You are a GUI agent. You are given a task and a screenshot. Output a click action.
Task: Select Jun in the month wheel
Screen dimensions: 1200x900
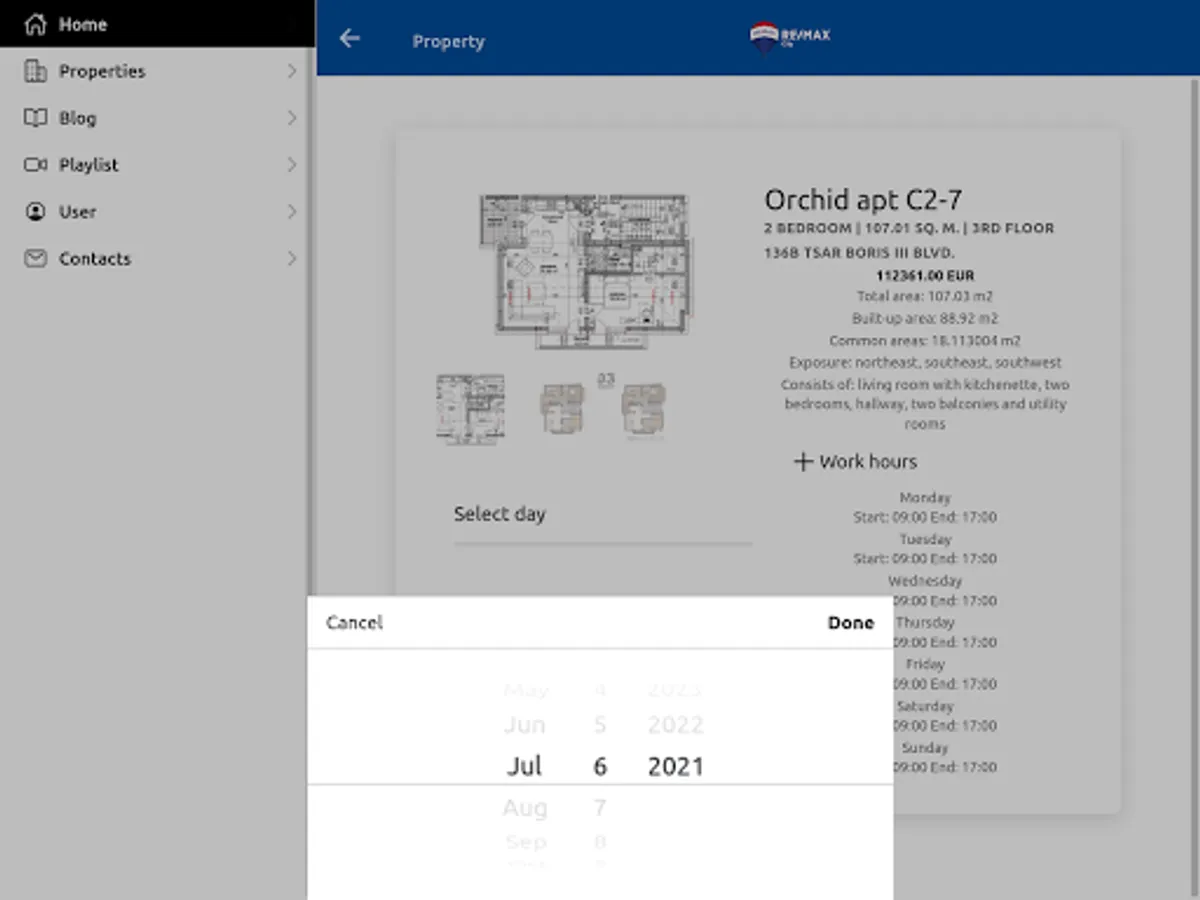pos(525,725)
